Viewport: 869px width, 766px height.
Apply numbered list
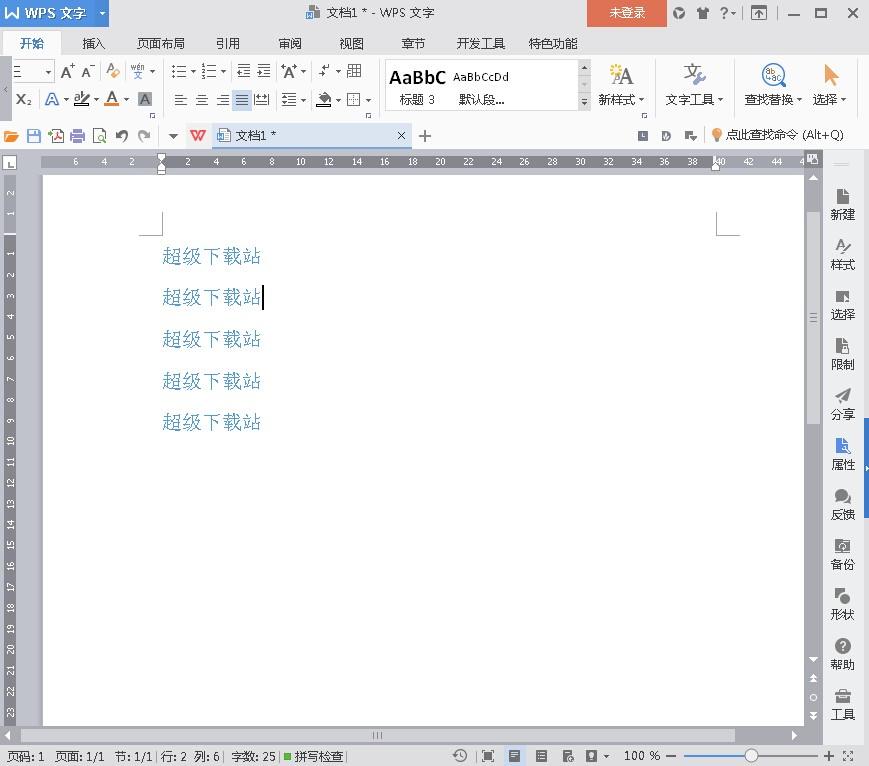pos(208,71)
